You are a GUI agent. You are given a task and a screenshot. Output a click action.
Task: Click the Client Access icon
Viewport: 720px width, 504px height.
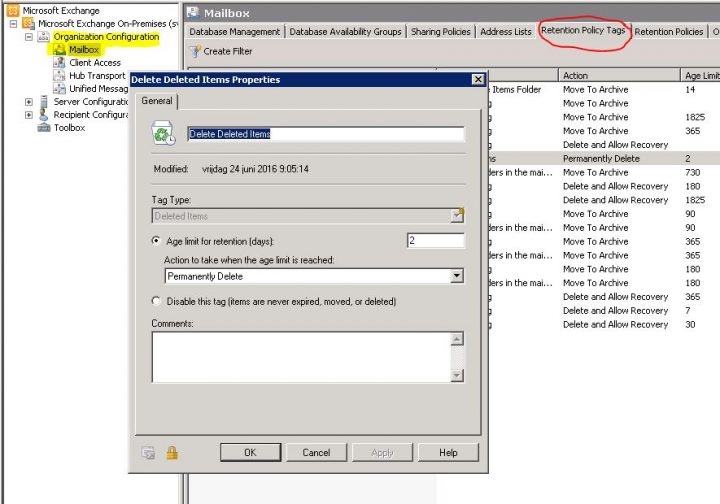point(59,62)
